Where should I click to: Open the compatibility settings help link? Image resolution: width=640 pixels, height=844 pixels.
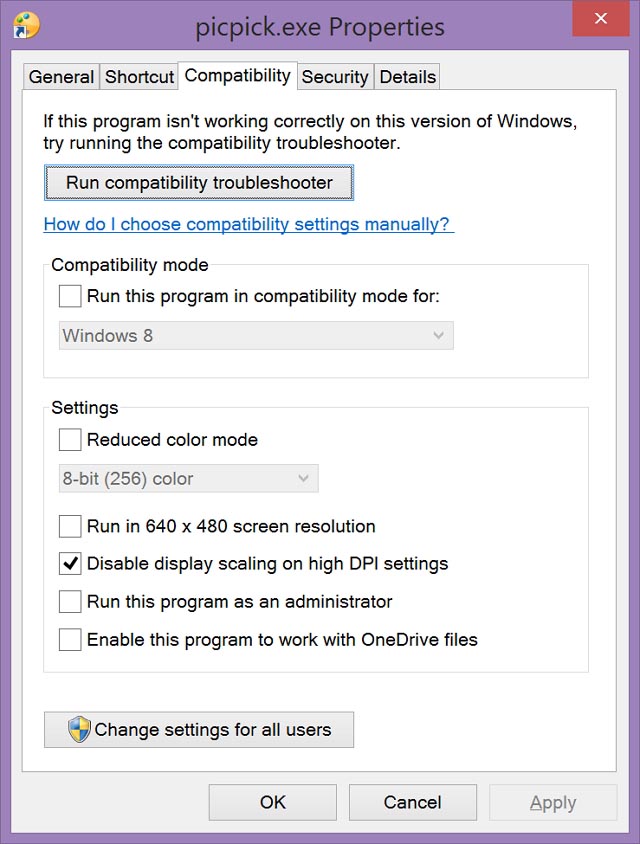pos(246,225)
